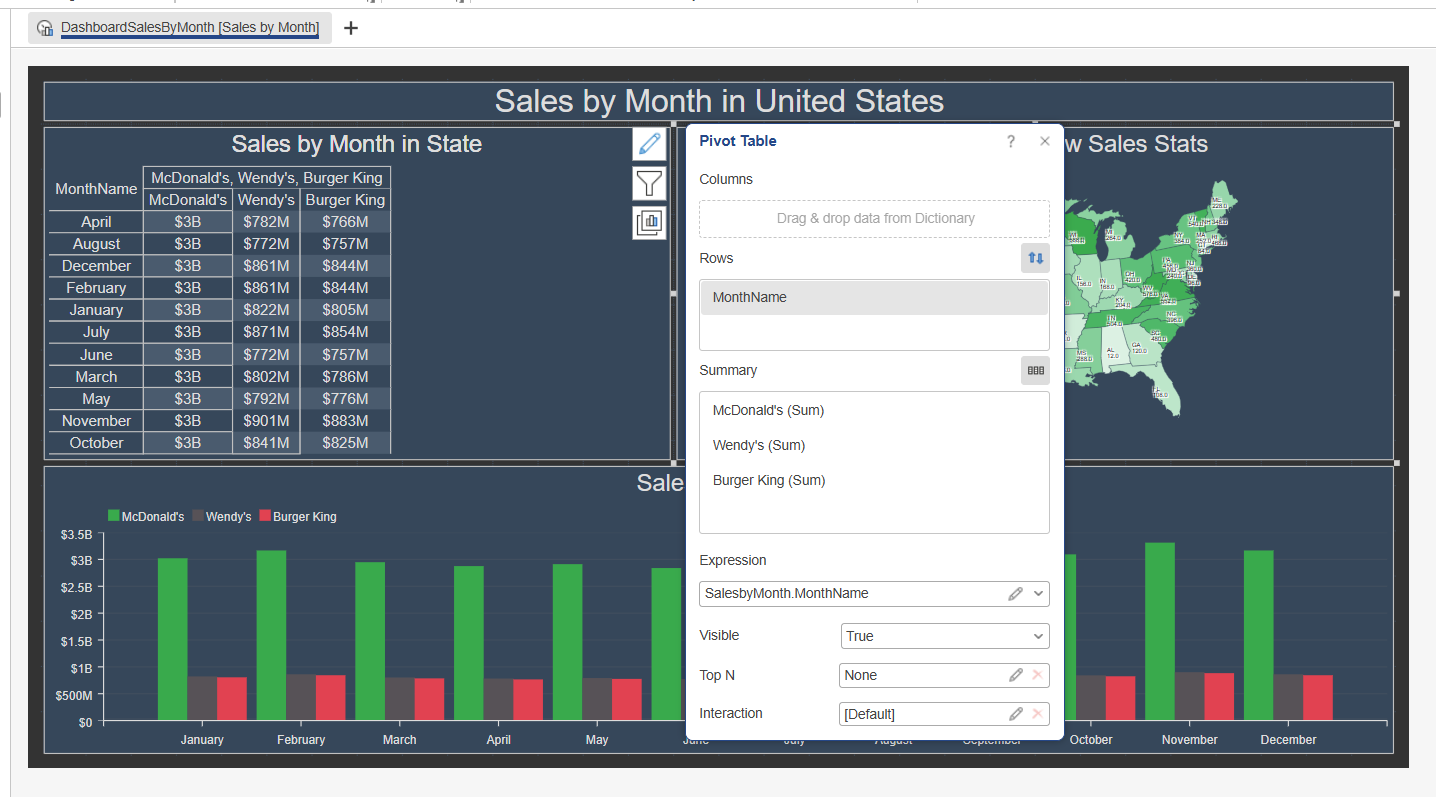The width and height of the screenshot is (1436, 797).
Task: Click the February axis label on chart
Action: [x=301, y=740]
